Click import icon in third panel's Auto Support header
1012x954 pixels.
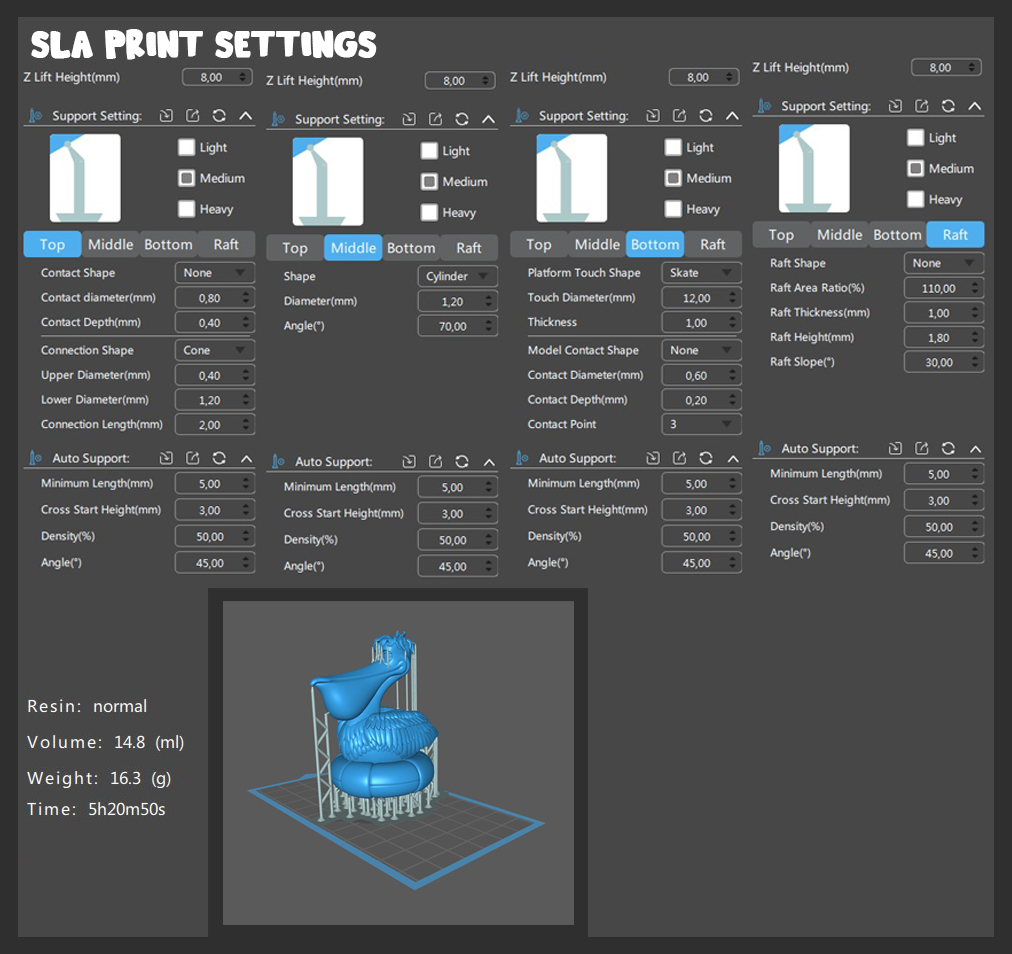coord(653,458)
